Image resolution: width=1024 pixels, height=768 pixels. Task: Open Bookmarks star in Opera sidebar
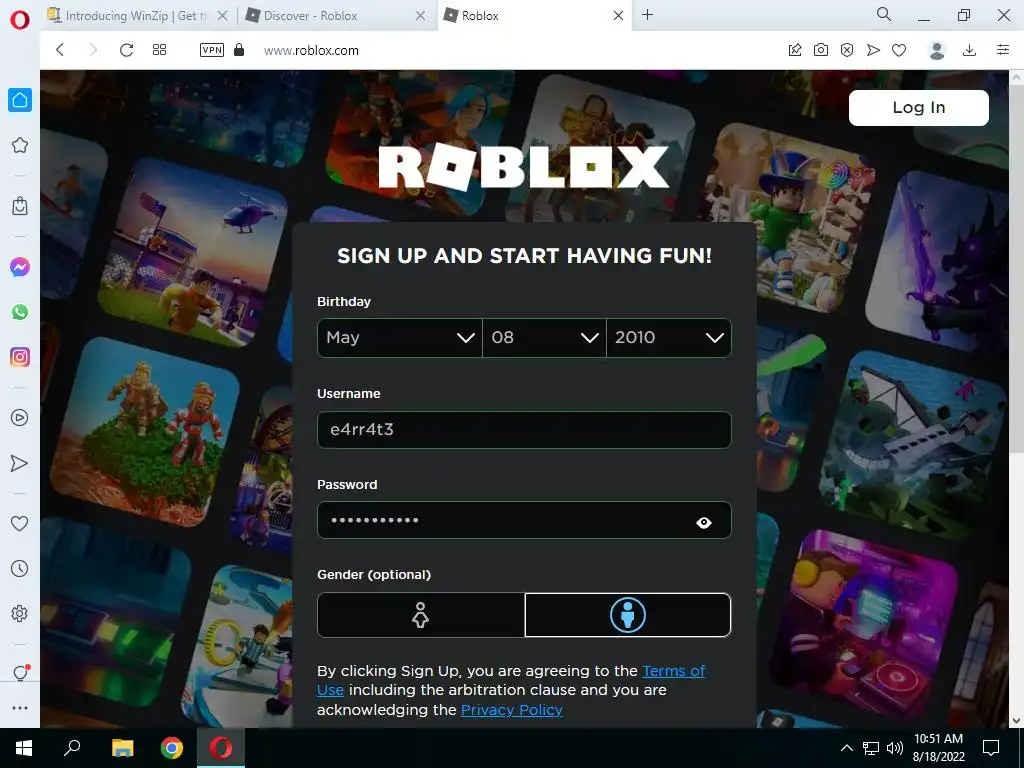point(20,145)
